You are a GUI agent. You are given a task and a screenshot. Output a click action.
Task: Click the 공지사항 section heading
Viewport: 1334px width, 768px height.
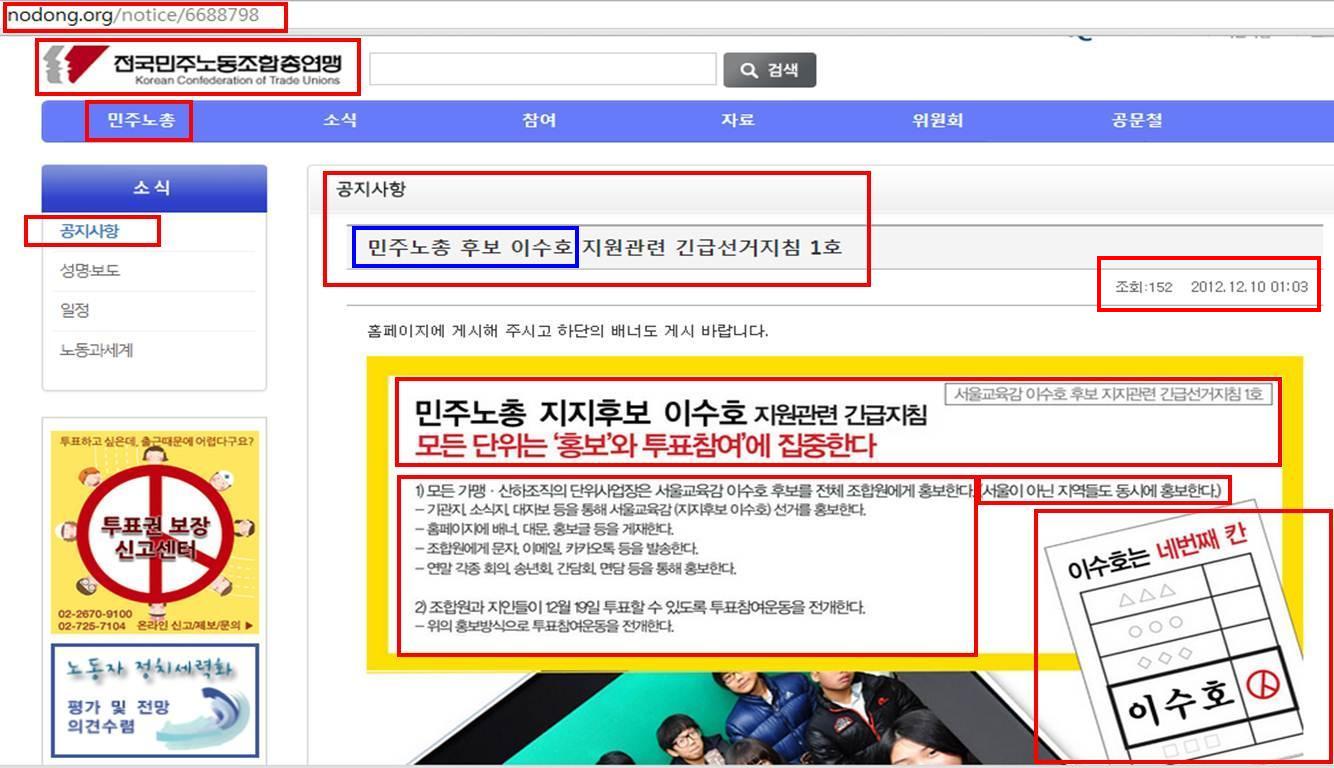pos(371,189)
